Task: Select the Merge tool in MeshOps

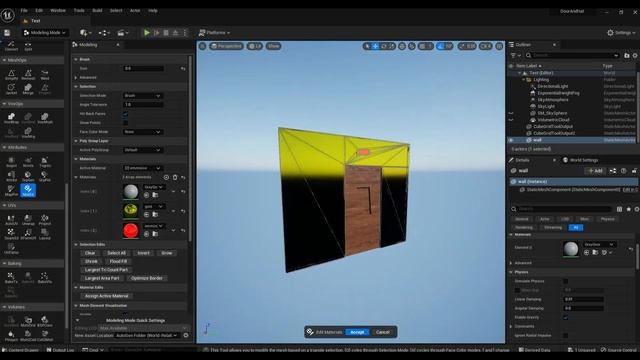Action: click(28, 89)
